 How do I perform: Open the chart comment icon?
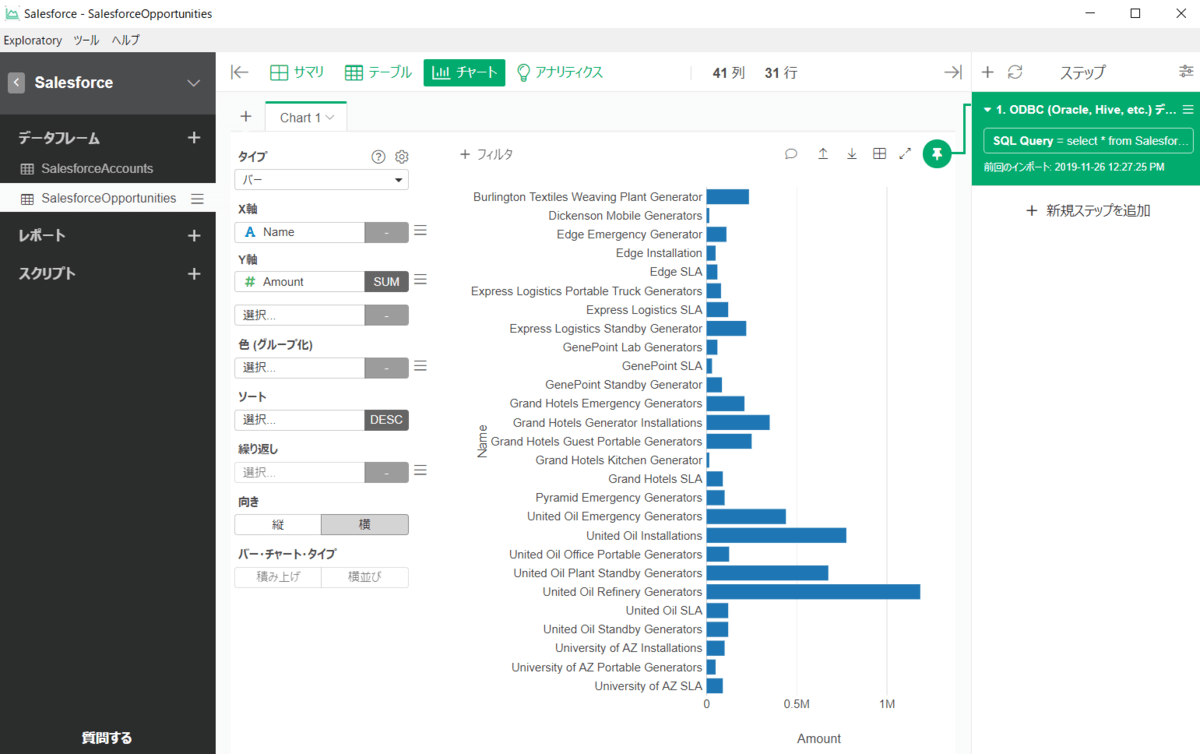click(x=791, y=154)
